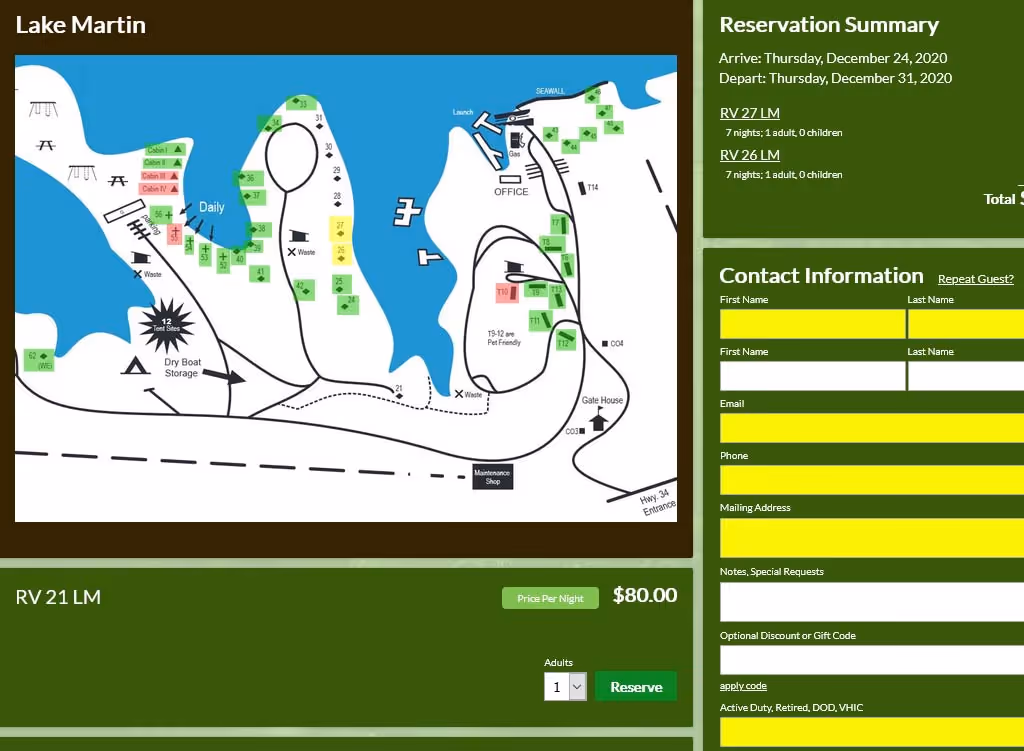Viewport: 1024px width, 751px height.
Task: Click the Email input field
Action: pos(870,428)
